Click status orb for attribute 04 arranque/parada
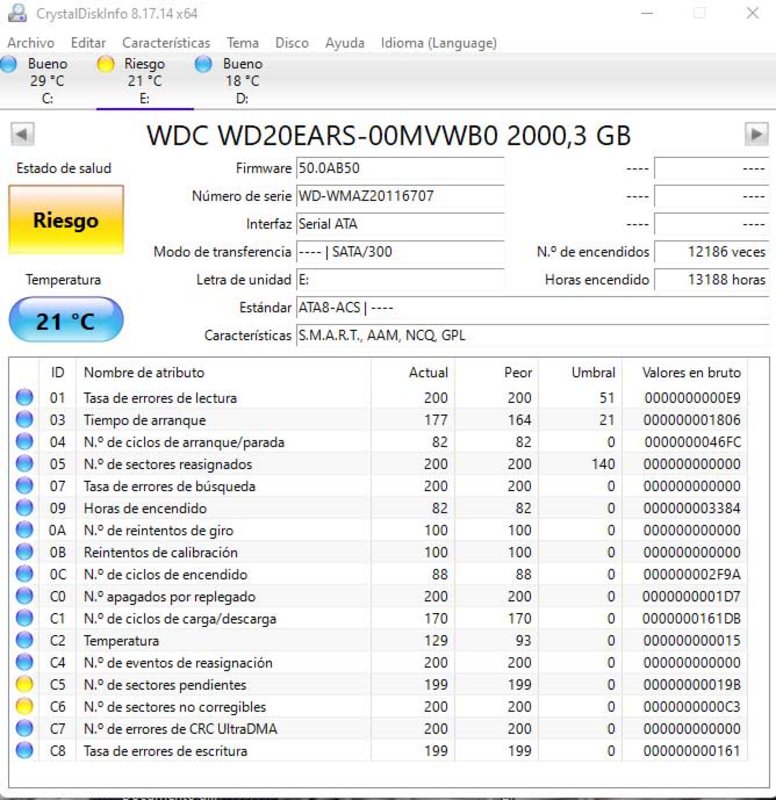The height and width of the screenshot is (800, 776). pos(24,441)
